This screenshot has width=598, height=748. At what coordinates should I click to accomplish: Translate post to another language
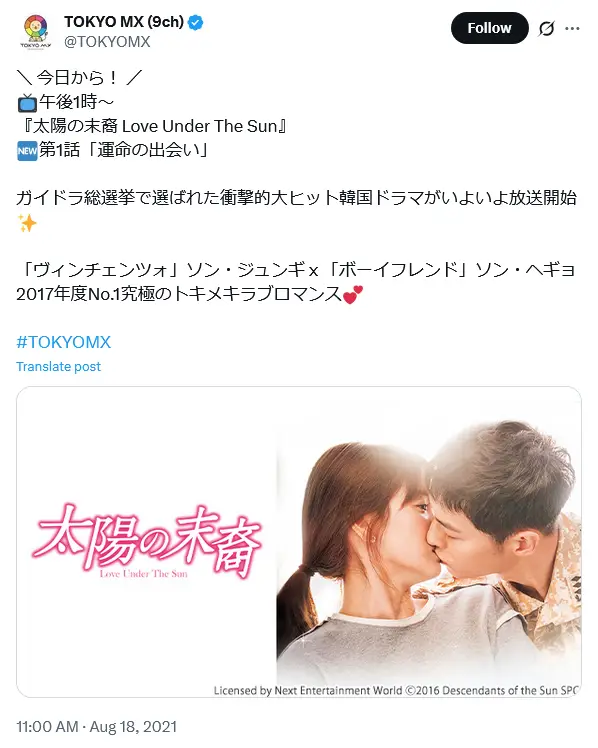(59, 366)
